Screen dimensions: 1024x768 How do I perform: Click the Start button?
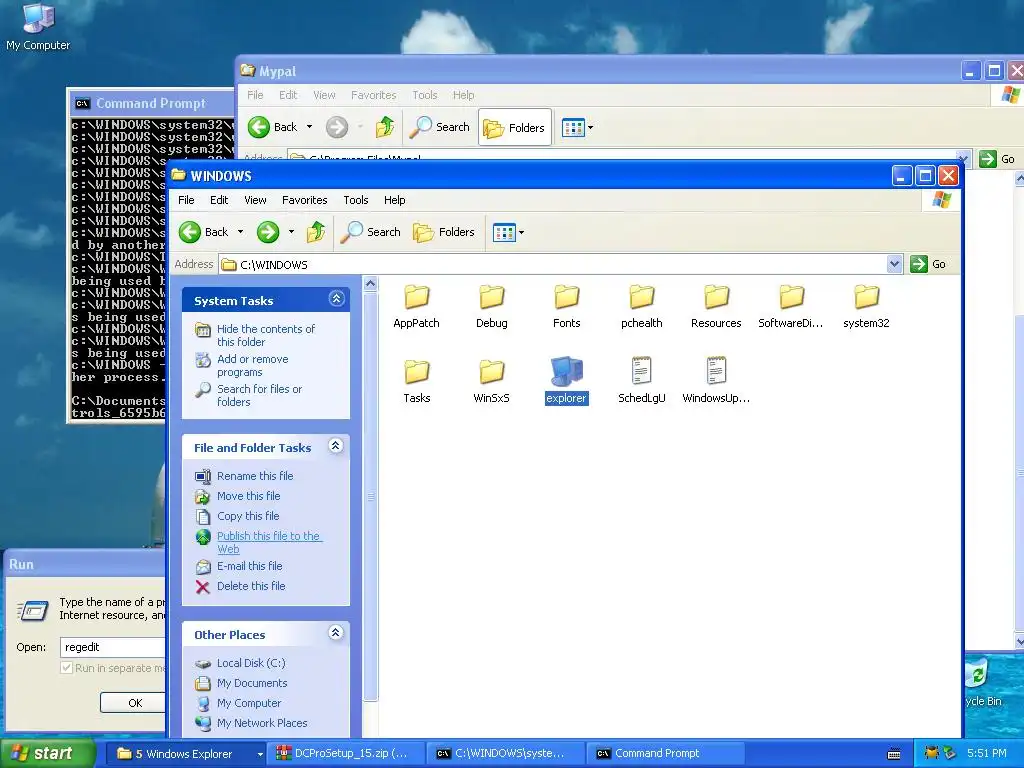coord(46,754)
